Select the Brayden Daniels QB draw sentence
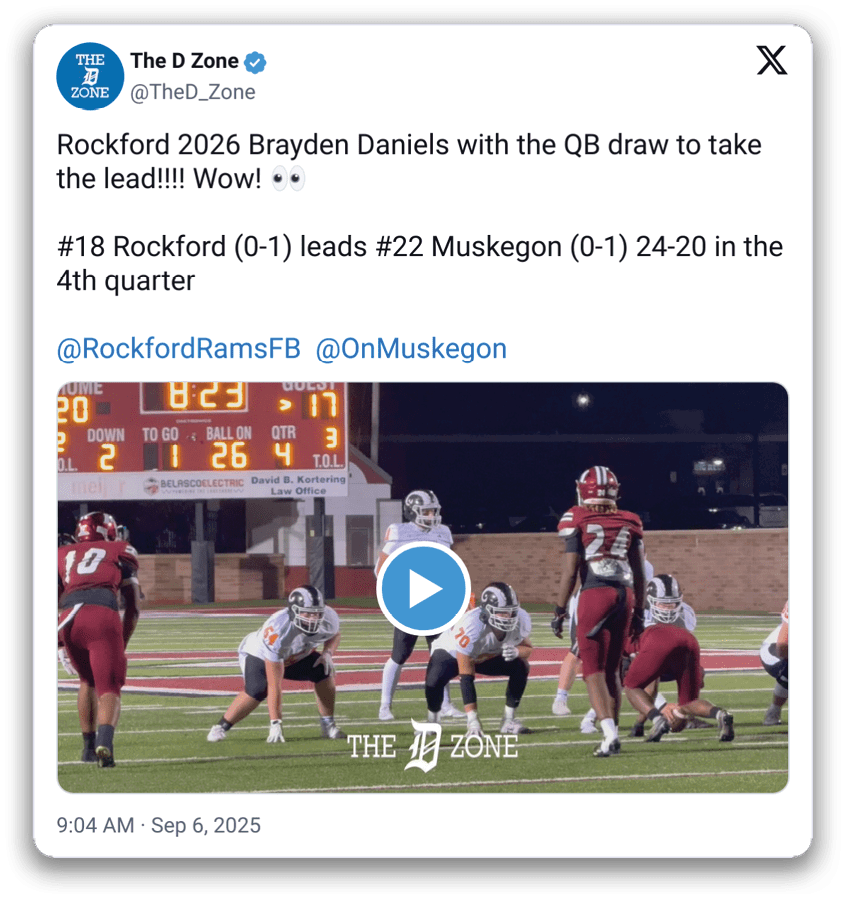 (409, 161)
